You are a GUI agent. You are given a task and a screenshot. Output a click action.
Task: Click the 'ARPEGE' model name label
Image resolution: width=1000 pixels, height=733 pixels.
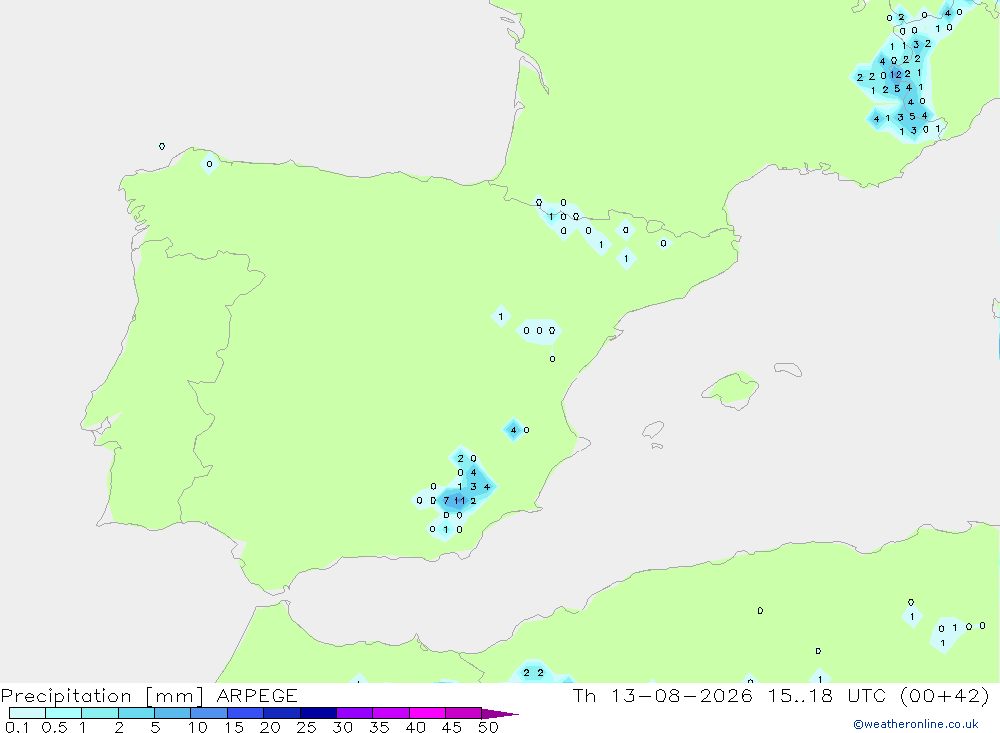click(x=257, y=695)
